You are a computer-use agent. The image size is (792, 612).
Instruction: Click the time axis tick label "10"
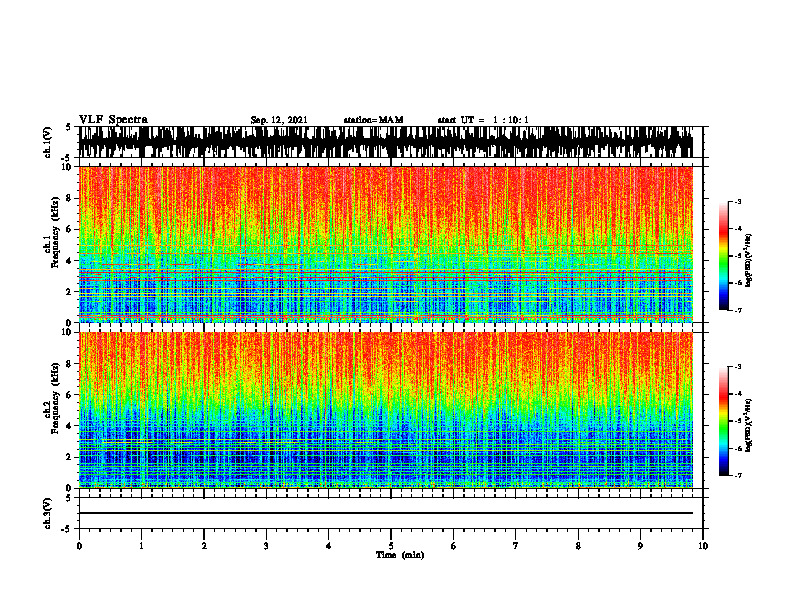pyautogui.click(x=703, y=546)
